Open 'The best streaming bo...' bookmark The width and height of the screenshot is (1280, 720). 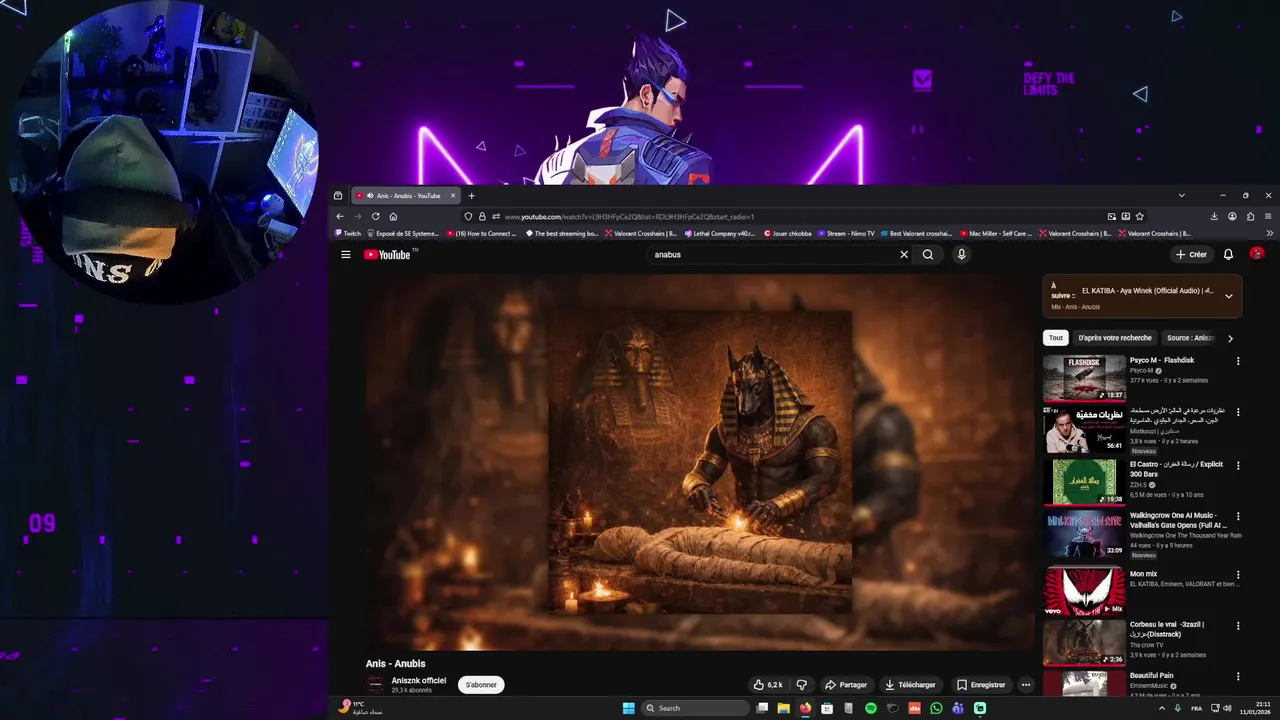[562, 233]
